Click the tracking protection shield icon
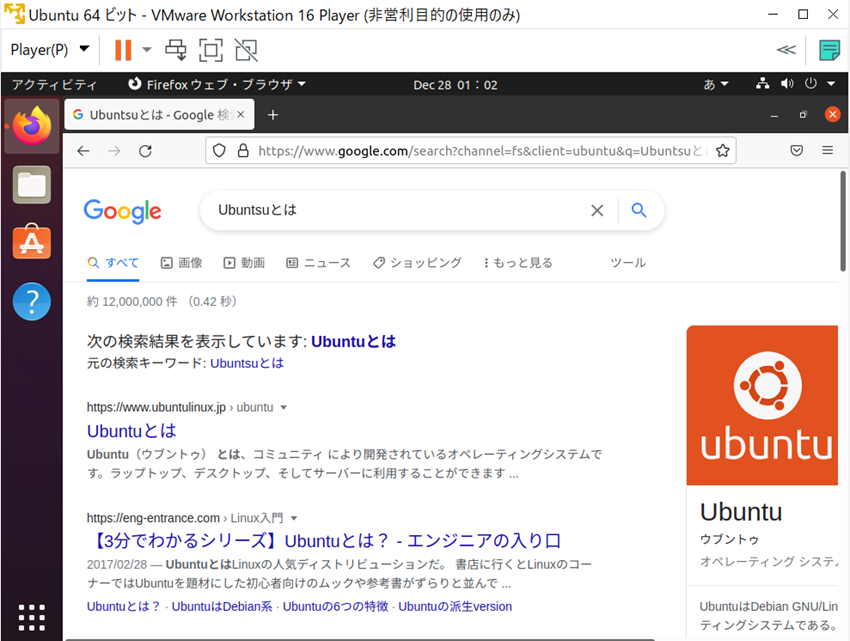The height and width of the screenshot is (641, 850). (x=219, y=151)
